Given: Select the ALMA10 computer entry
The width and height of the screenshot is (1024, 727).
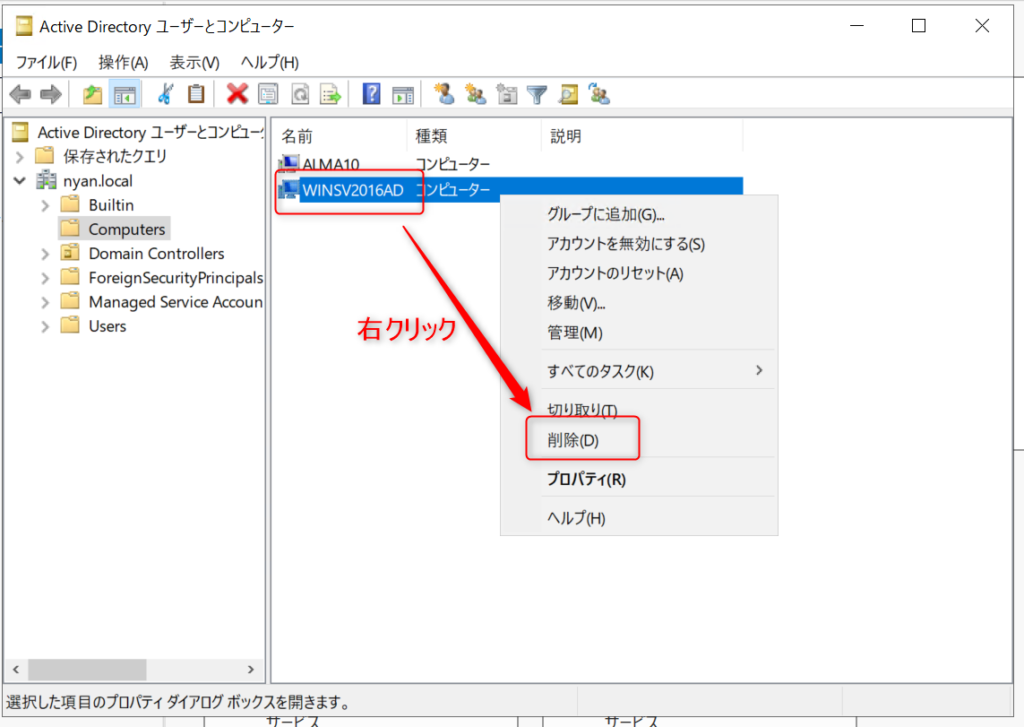Looking at the screenshot, I should click(x=330, y=164).
